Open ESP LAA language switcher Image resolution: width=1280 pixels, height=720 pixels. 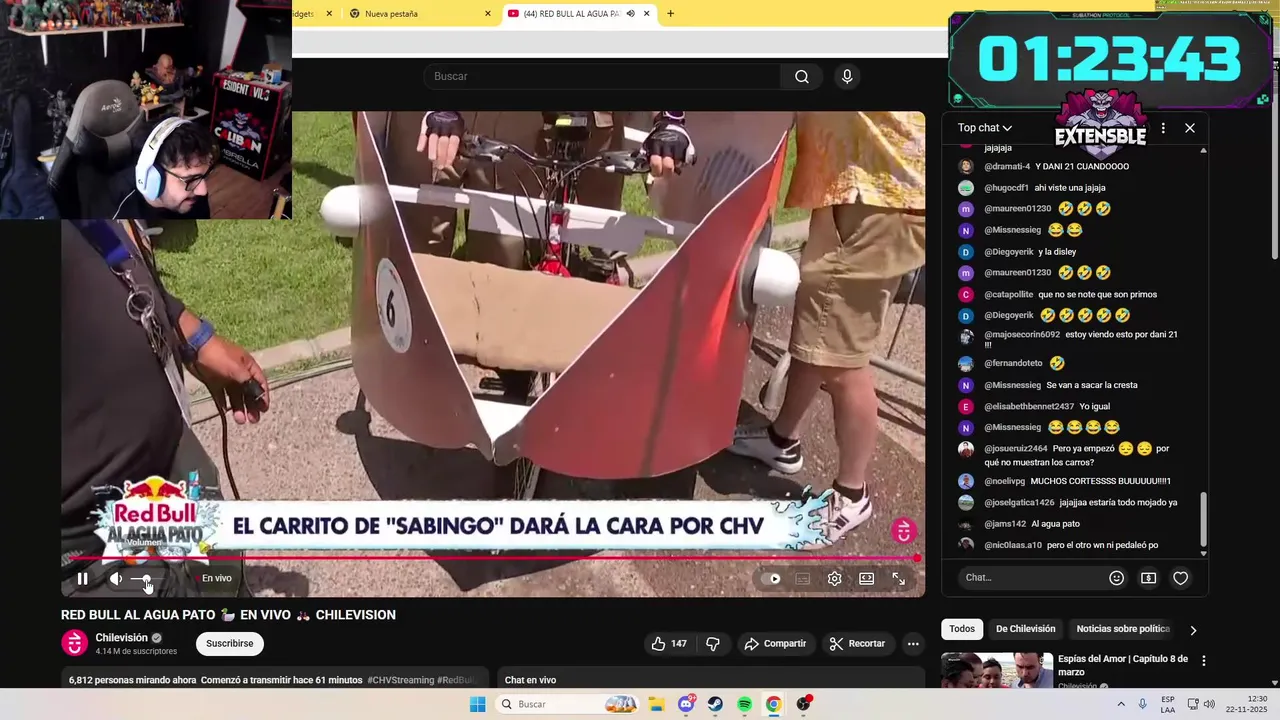[1168, 704]
